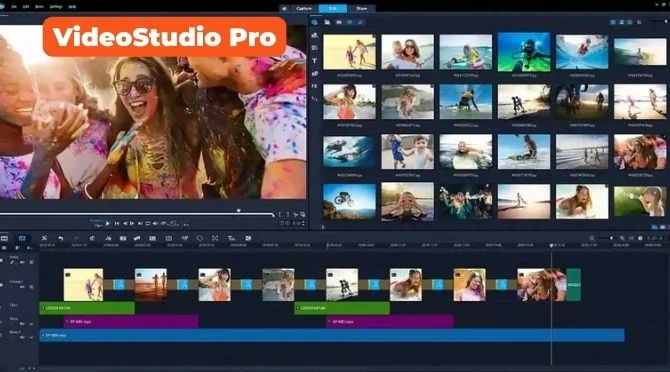Open the timeline customize tools icon
Image resolution: width=670 pixels, height=372 pixels.
tap(44, 238)
